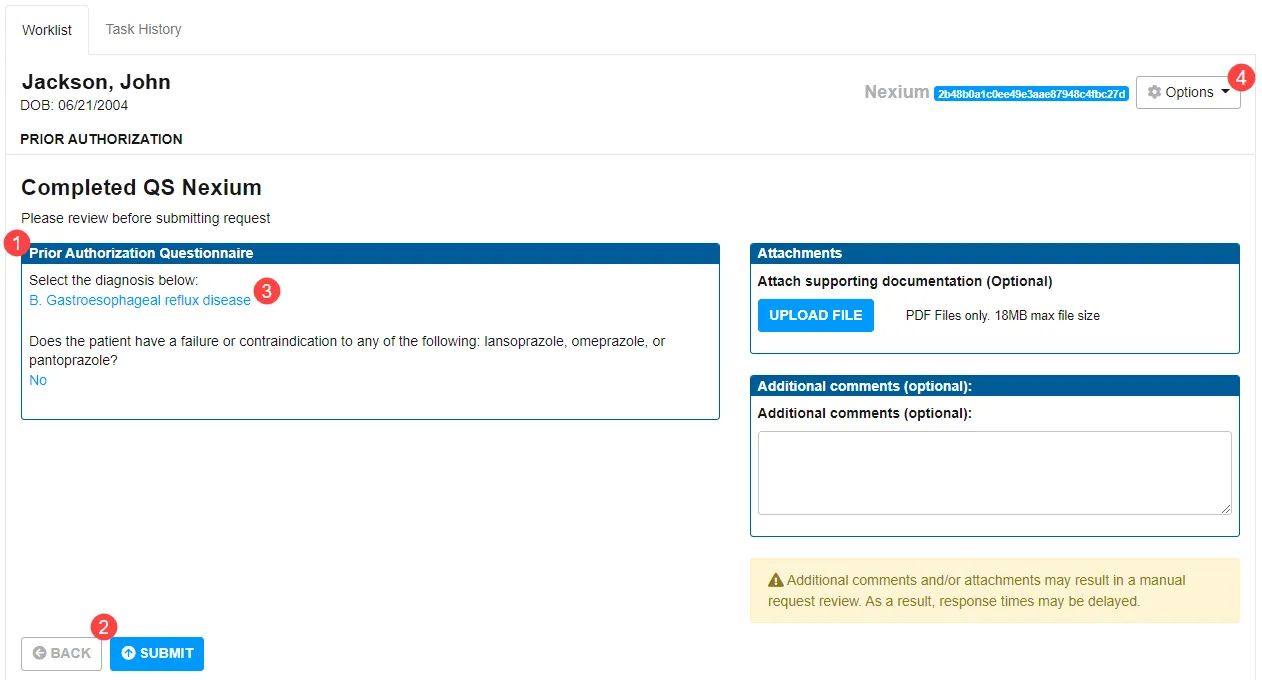Click 'Please review before submitting request' text

[x=146, y=218]
